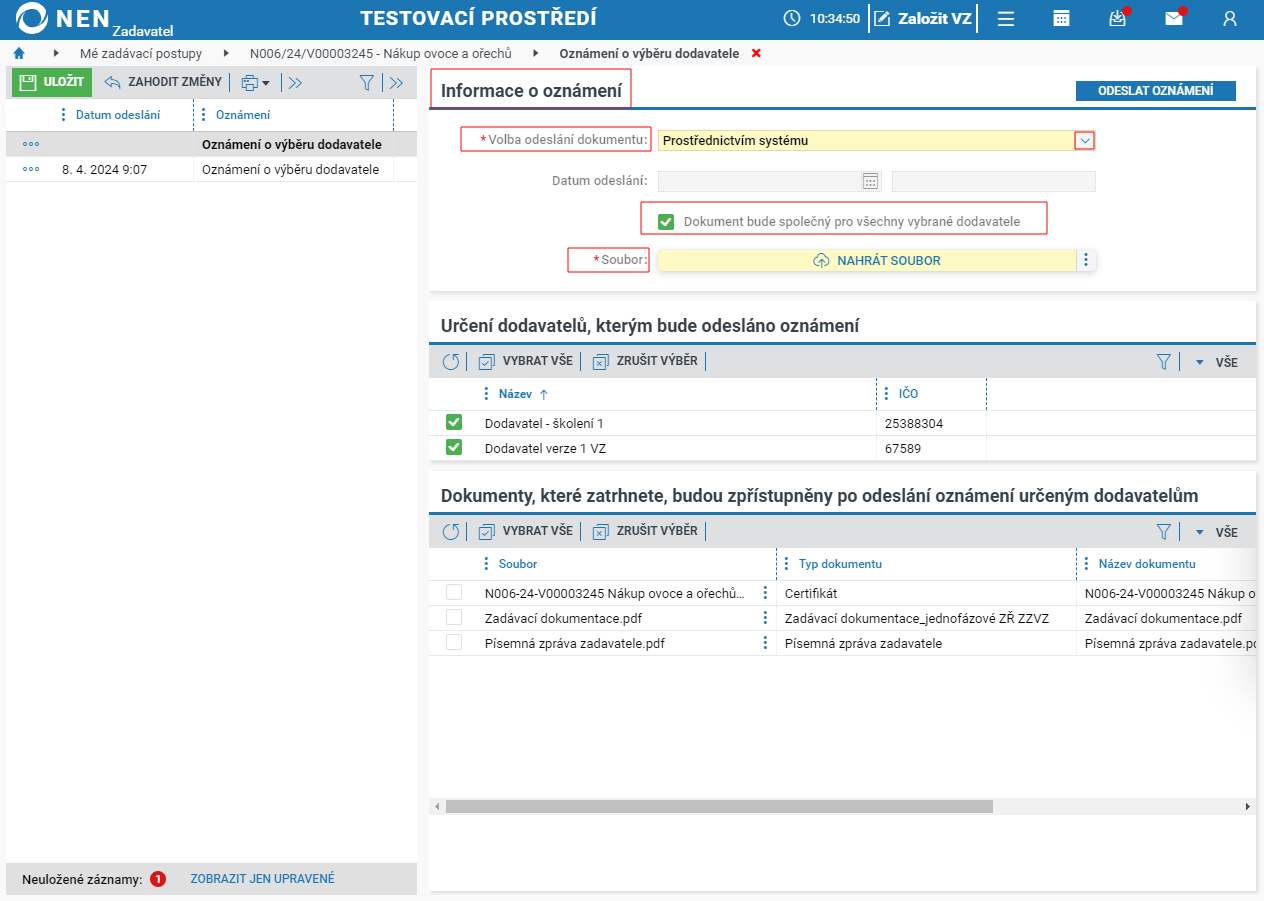Navigate to Mé zadávací postupy breadcrumb
Screen dimensions: 1264x901
coord(141,53)
